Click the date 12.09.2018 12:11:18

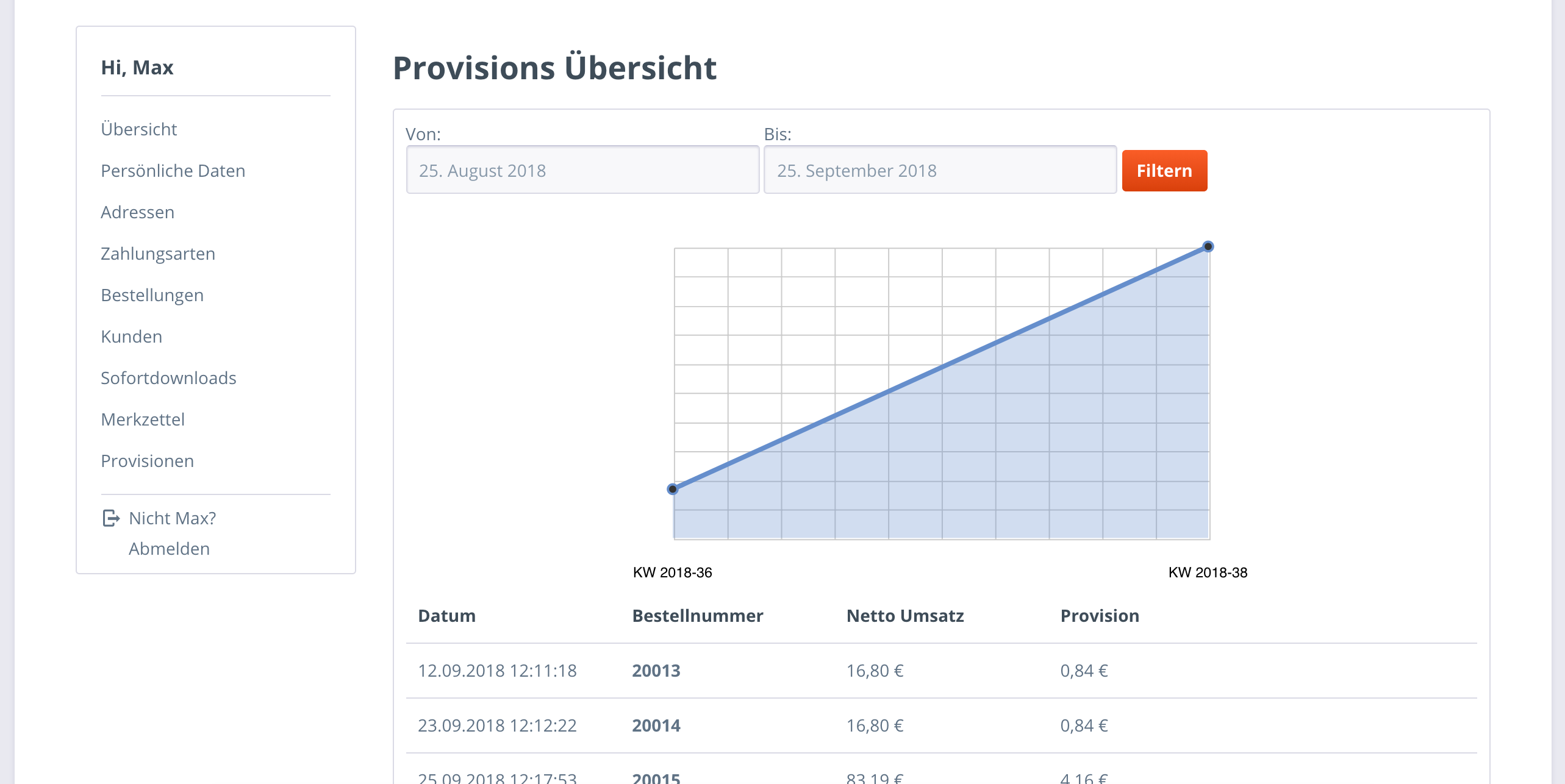pos(497,671)
